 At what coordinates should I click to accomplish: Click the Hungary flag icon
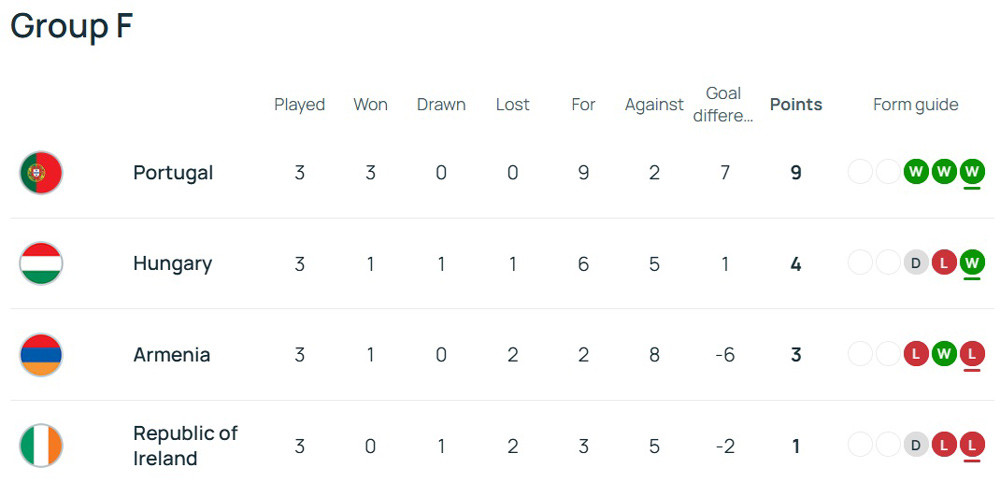pos(41,264)
